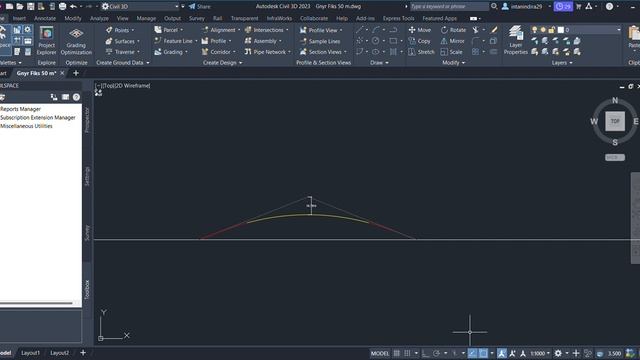
Task: Add a new drawing tab with plus
Action: 76,73
